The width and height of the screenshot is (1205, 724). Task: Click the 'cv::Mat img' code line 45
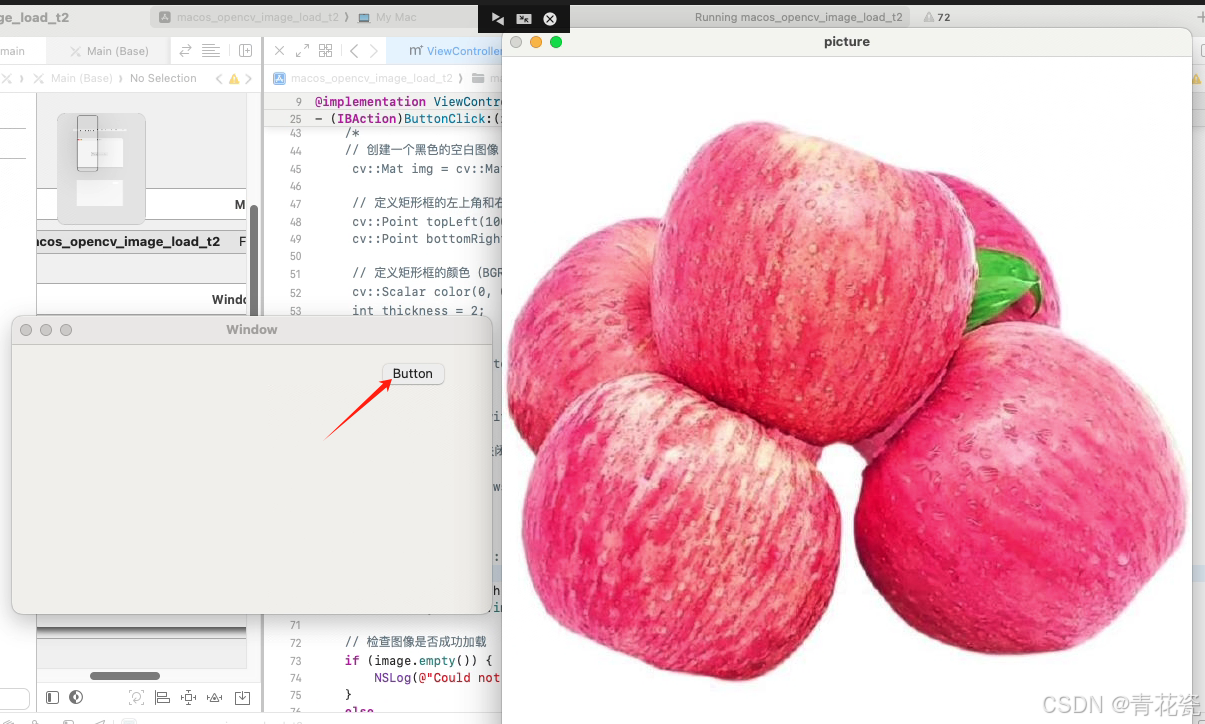point(425,168)
